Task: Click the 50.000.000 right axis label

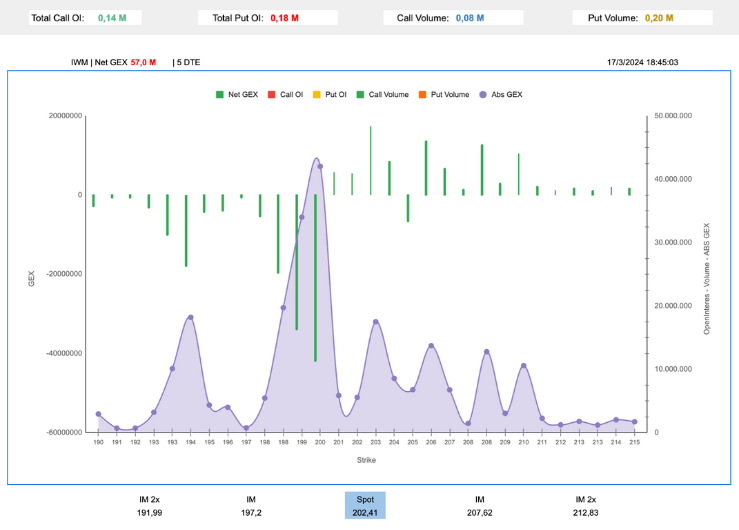Action: point(673,115)
